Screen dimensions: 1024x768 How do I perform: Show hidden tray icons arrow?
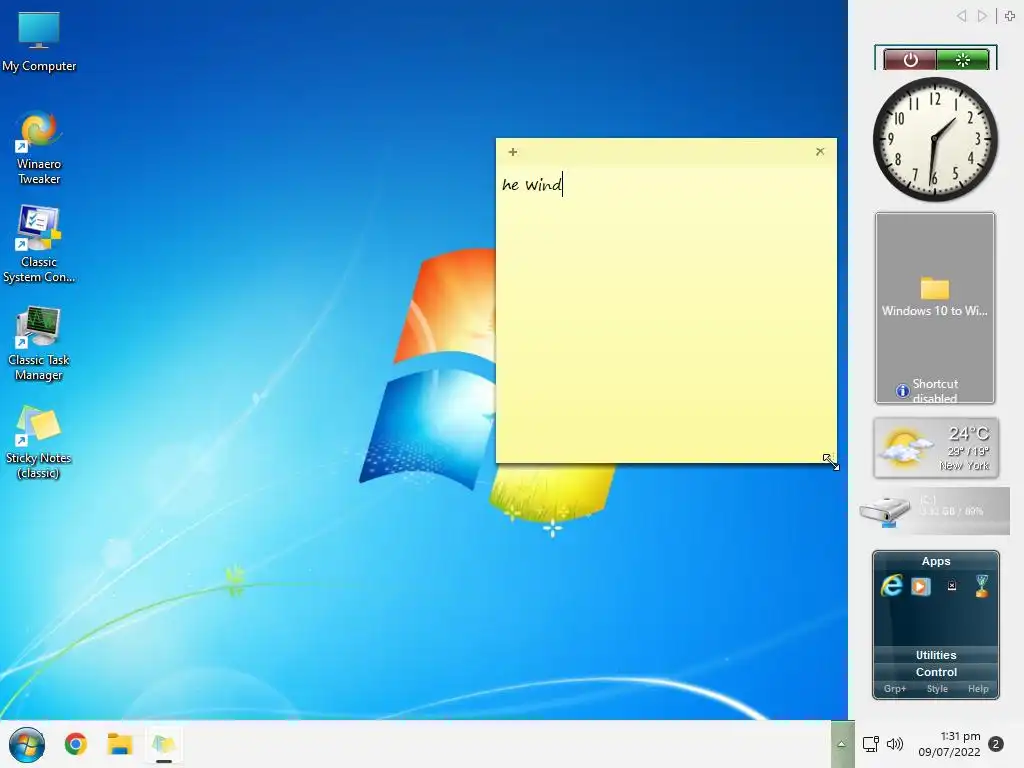[x=842, y=744]
